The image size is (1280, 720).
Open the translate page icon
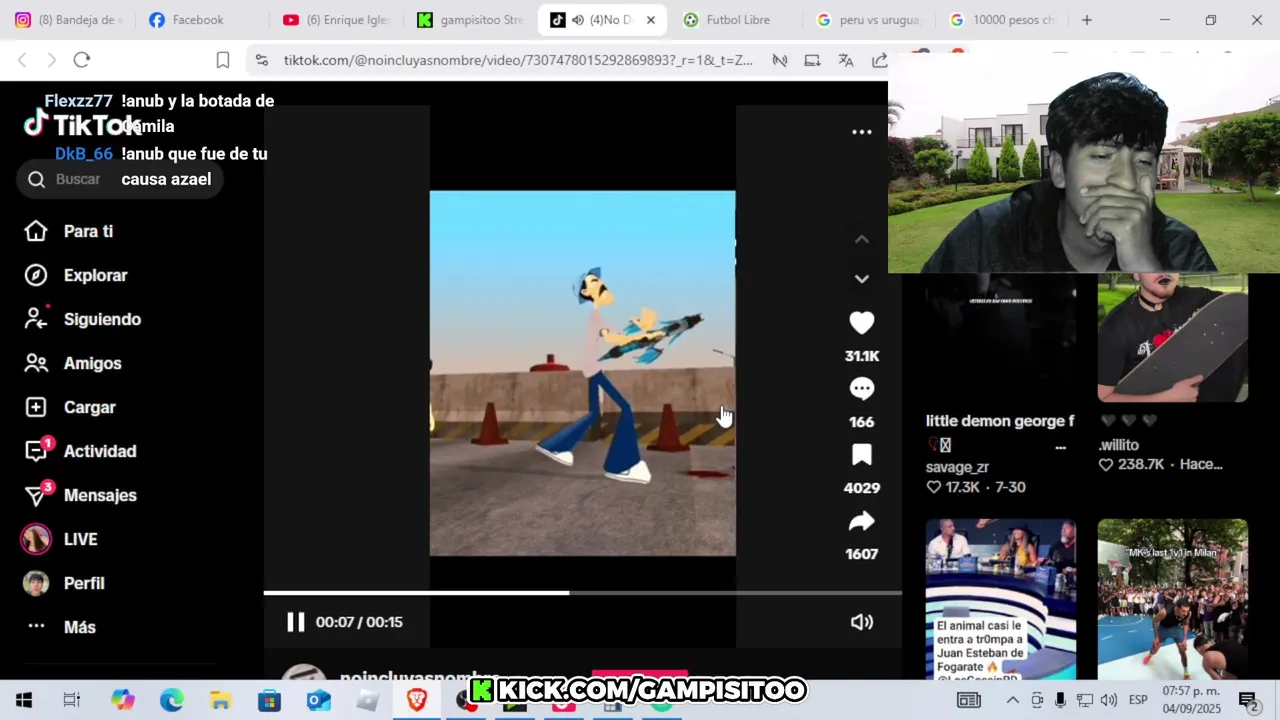(846, 60)
